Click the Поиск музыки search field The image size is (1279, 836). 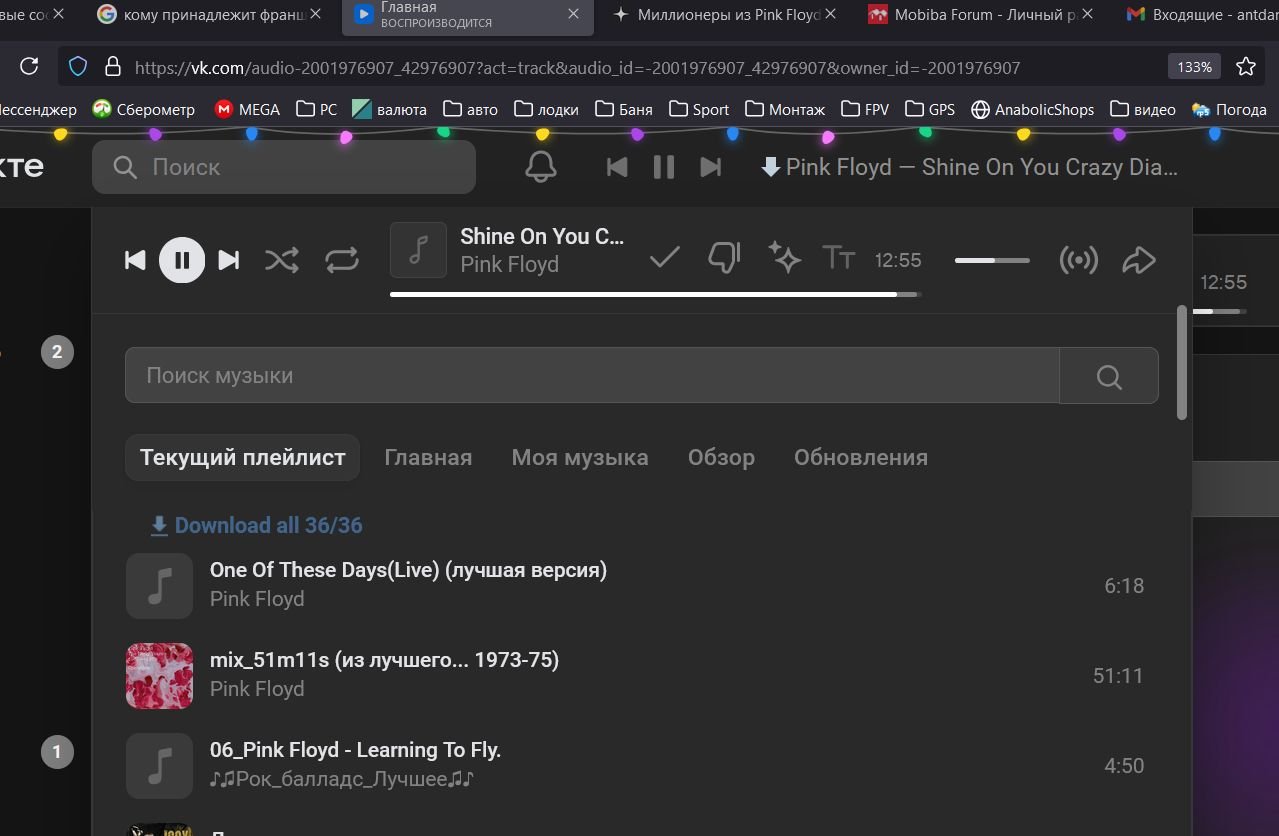[x=591, y=375]
